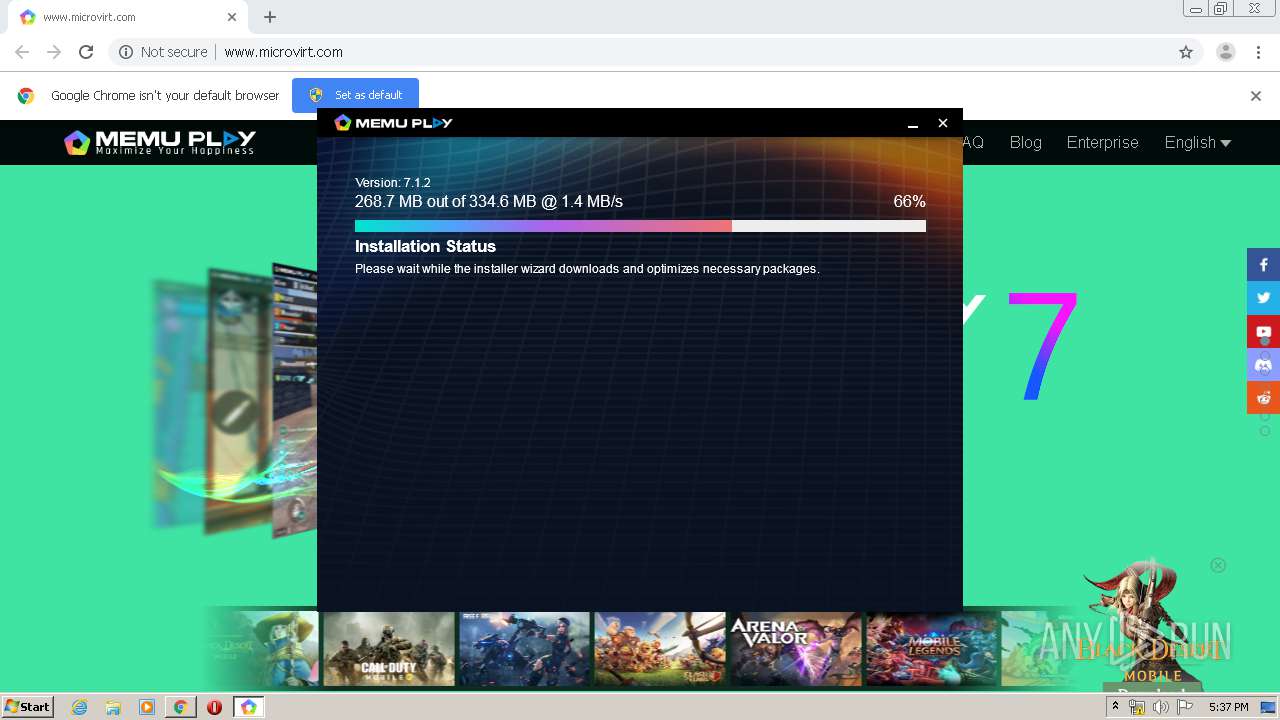Switch to MEmu installer in taskbar
The height and width of the screenshot is (720, 1280).
click(x=248, y=707)
